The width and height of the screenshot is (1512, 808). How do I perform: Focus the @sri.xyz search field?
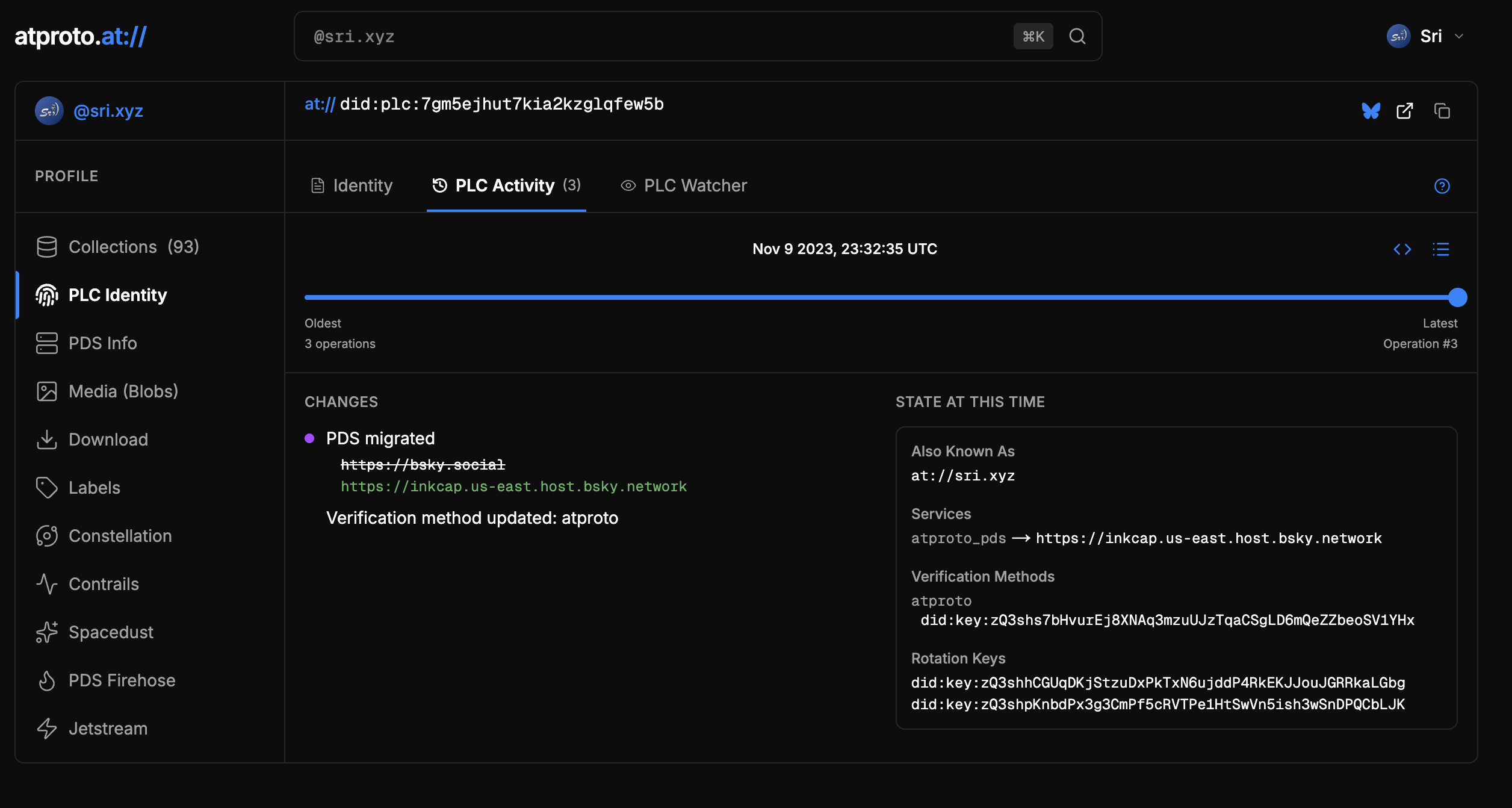[x=656, y=37]
